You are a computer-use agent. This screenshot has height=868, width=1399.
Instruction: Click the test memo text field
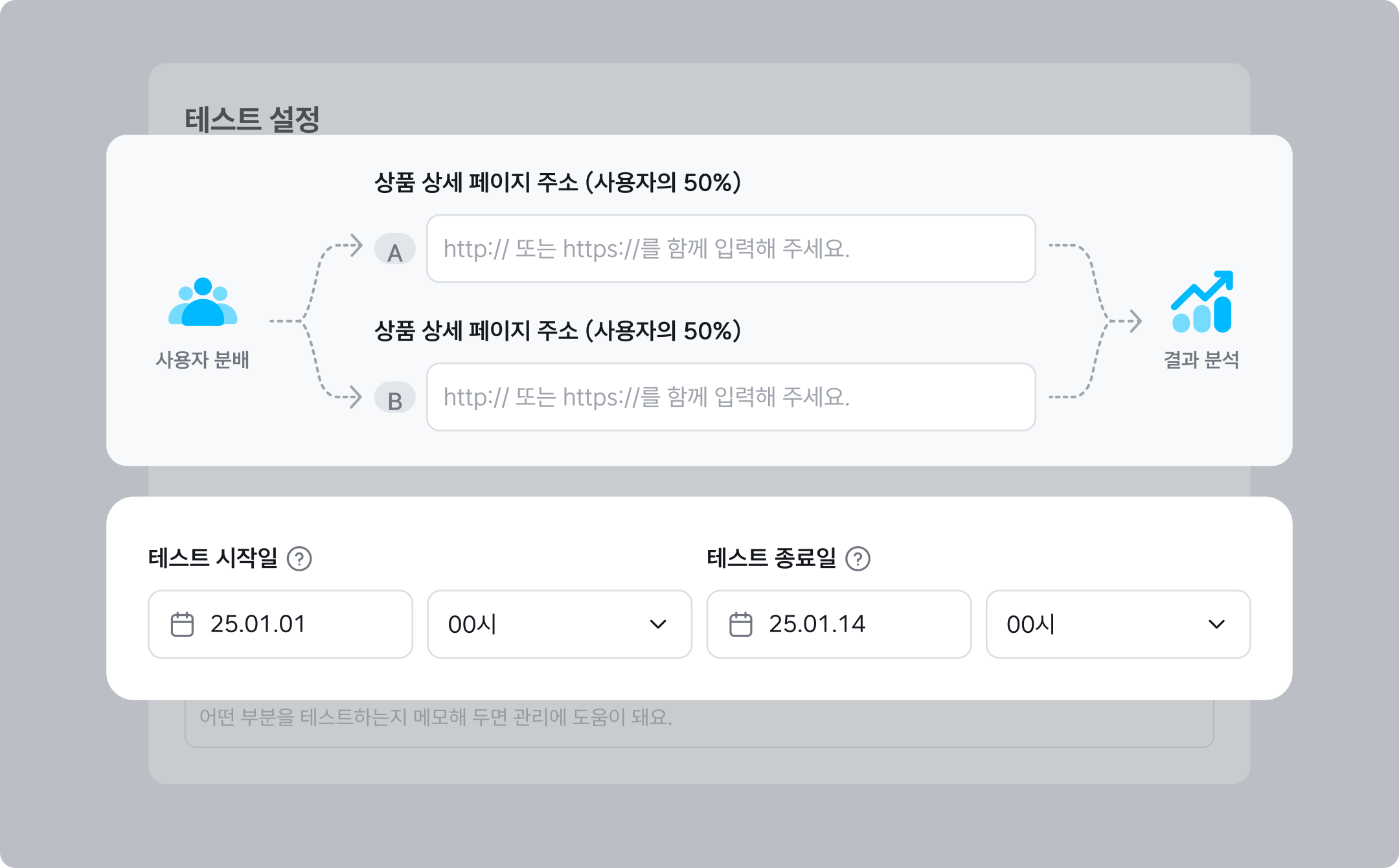[x=698, y=720]
